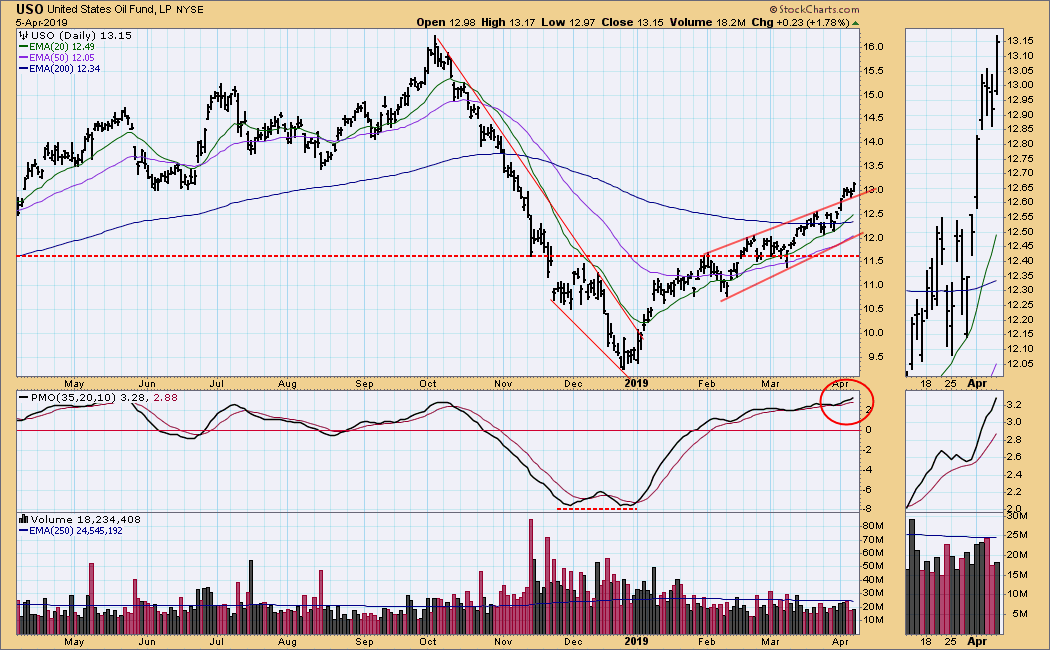This screenshot has width=1050, height=650.
Task: Click the blue line swatch for EMA(250)
Action: tap(23, 531)
